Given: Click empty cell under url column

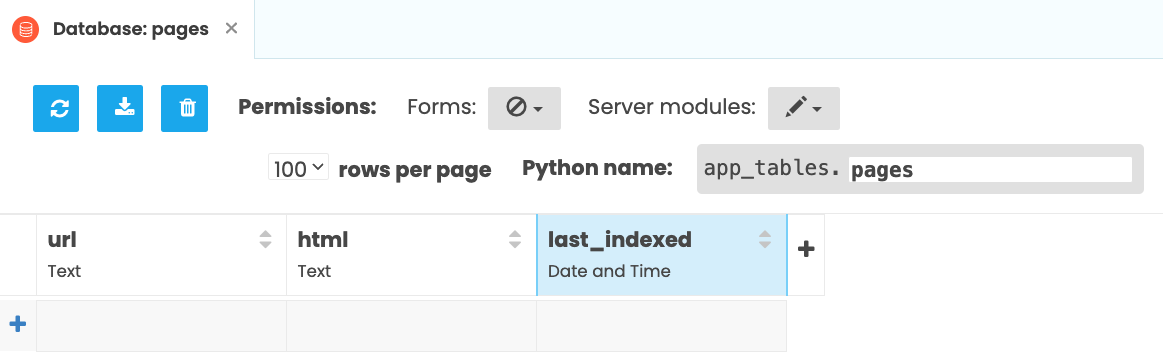Looking at the screenshot, I should click(162, 325).
